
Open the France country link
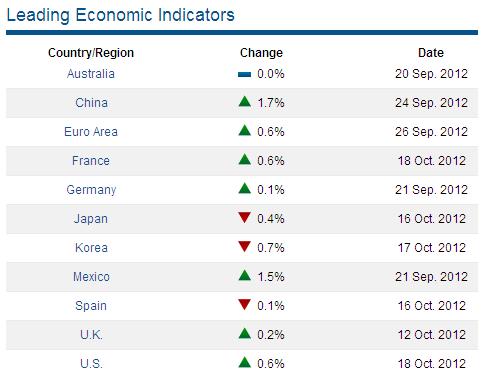[91, 161]
